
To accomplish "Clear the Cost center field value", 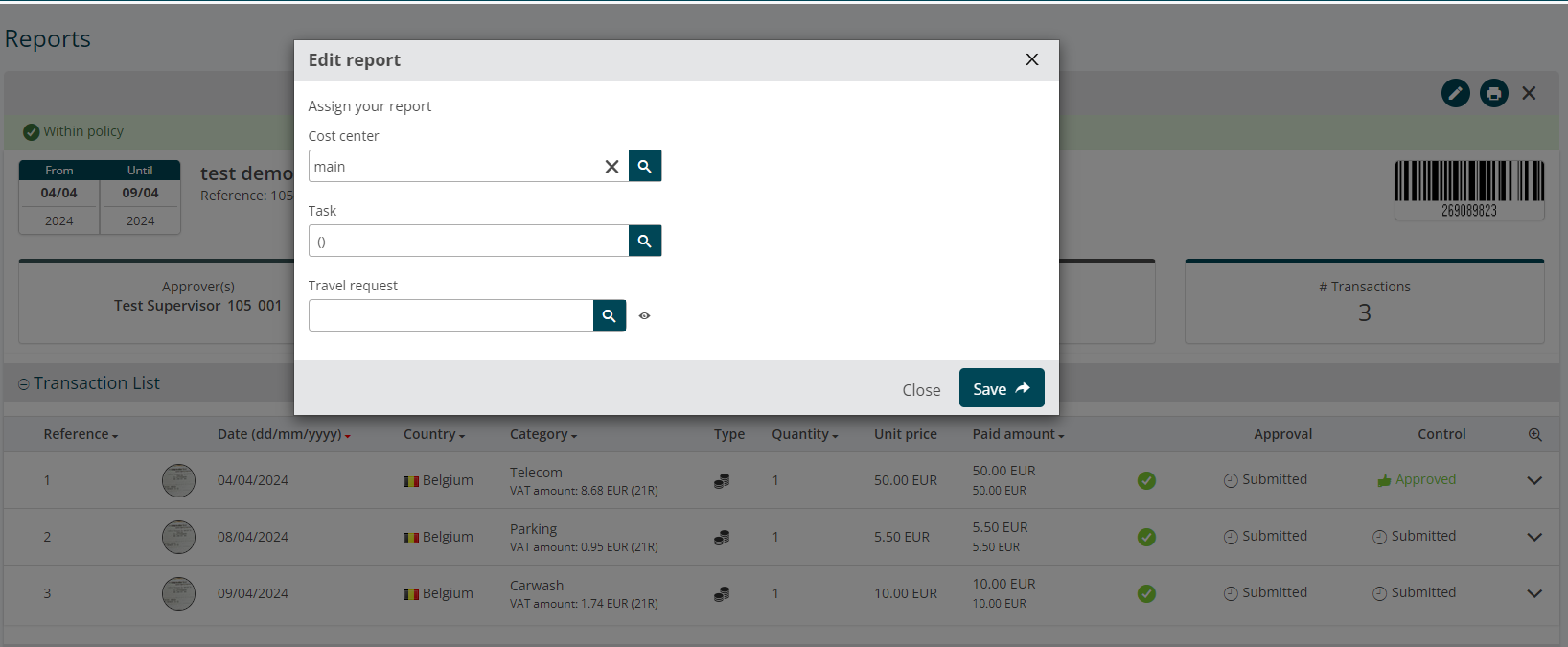I will point(611,167).
